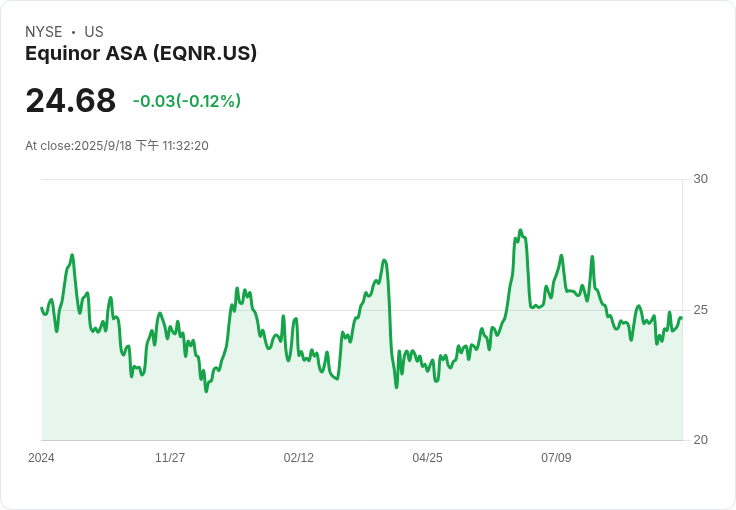Image resolution: width=736 pixels, height=510 pixels.
Task: Click the -0.03(-0.12%) price change
Action: click(187, 101)
